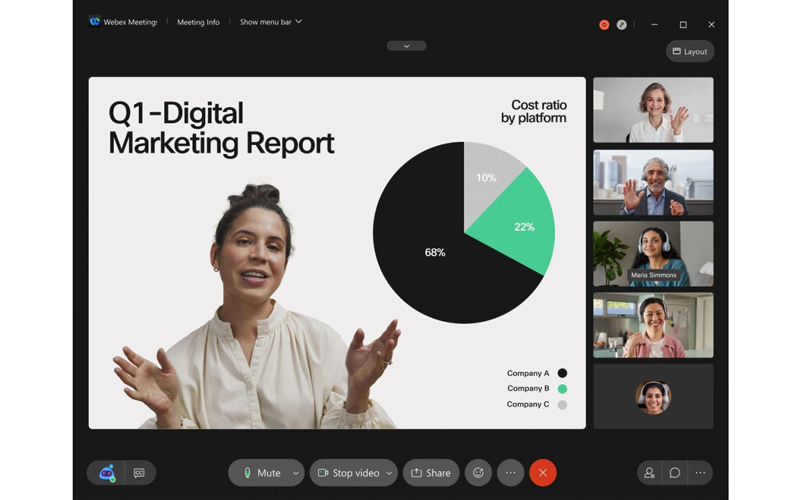800x500 pixels.
Task: Click the Company B green legend swatch
Action: click(562, 389)
